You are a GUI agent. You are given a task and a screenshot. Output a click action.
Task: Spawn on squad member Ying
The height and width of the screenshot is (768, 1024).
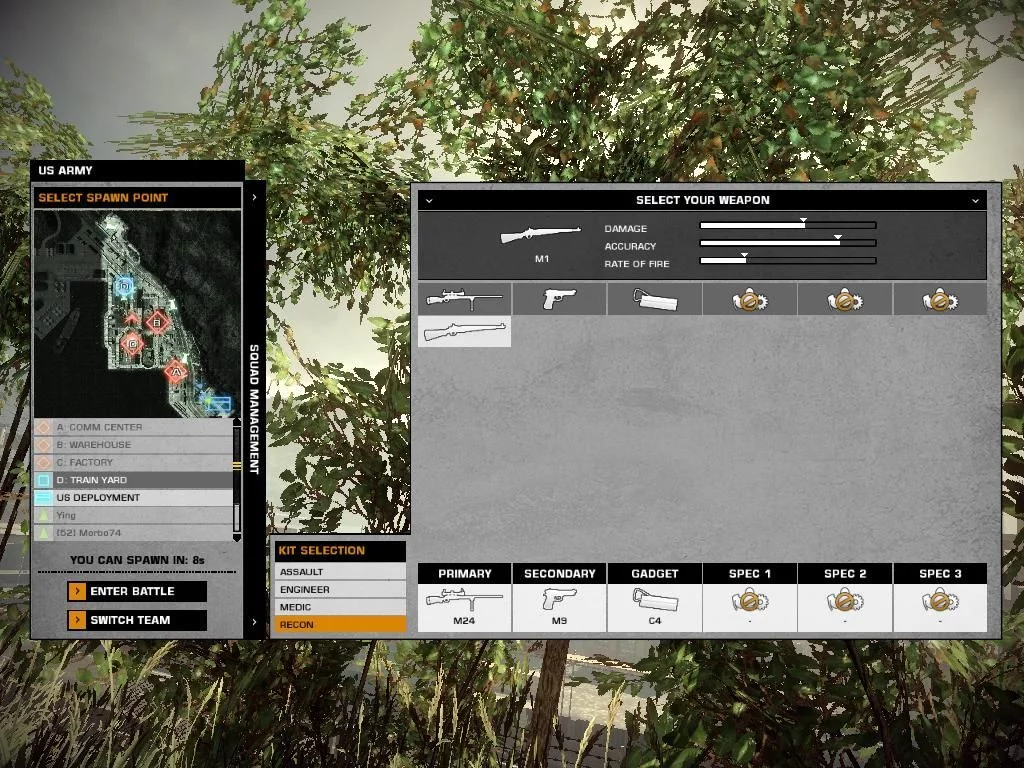pyautogui.click(x=133, y=515)
